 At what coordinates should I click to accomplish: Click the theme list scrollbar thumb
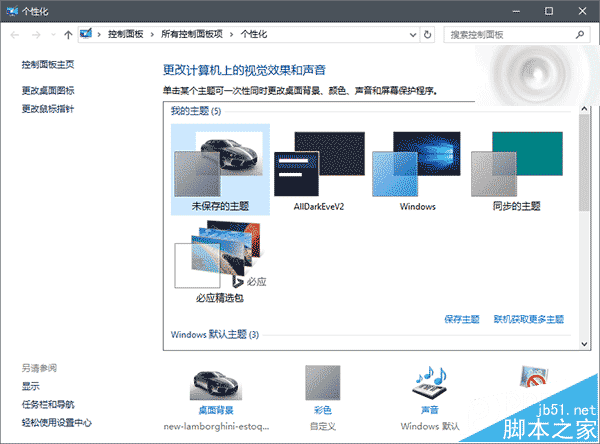pos(584,162)
